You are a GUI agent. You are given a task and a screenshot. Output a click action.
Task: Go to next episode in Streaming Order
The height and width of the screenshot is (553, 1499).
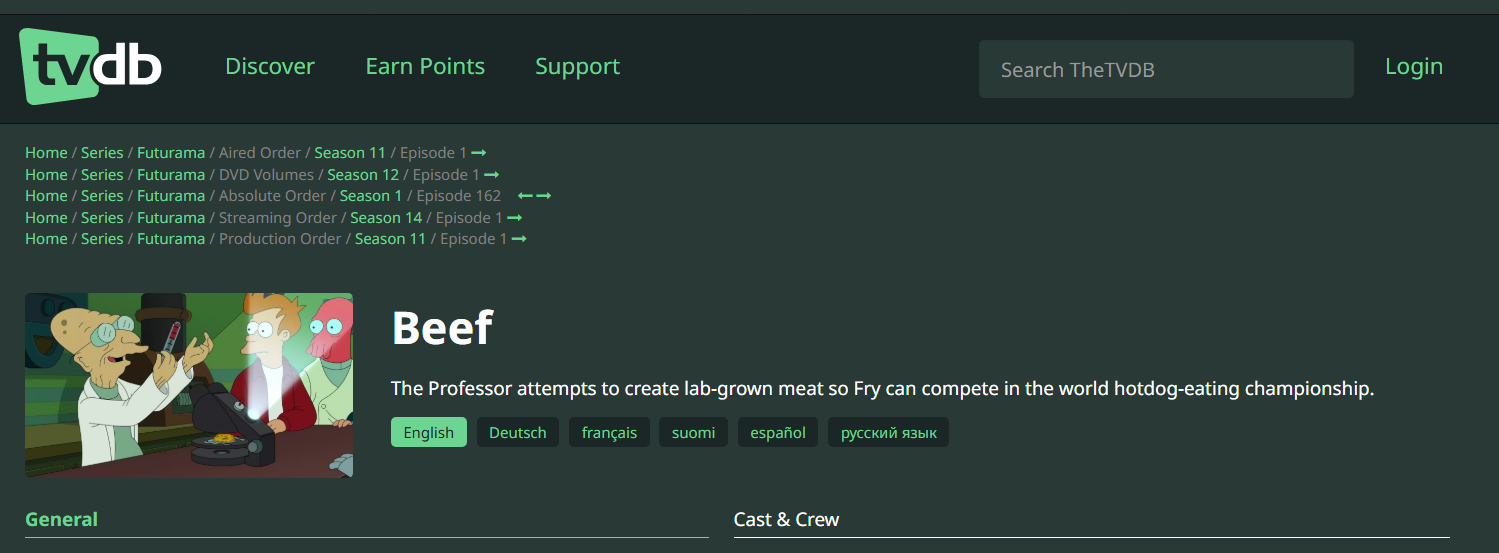click(x=515, y=218)
